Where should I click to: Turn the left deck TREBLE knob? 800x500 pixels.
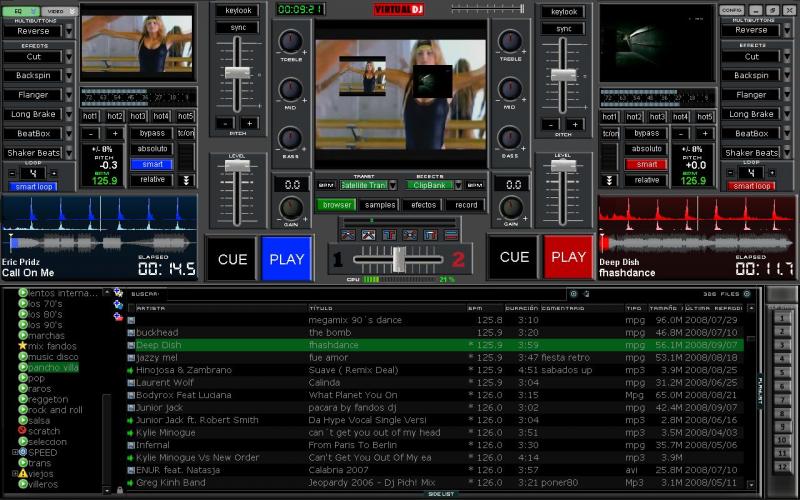[x=291, y=41]
